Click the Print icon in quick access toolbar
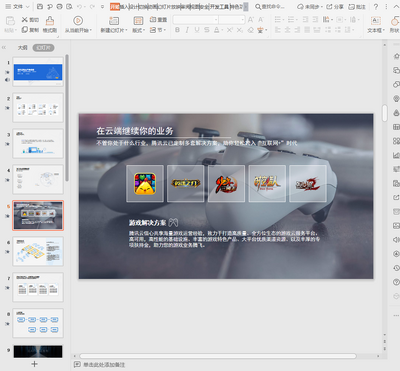The width and height of the screenshot is (400, 371). click(59, 7)
